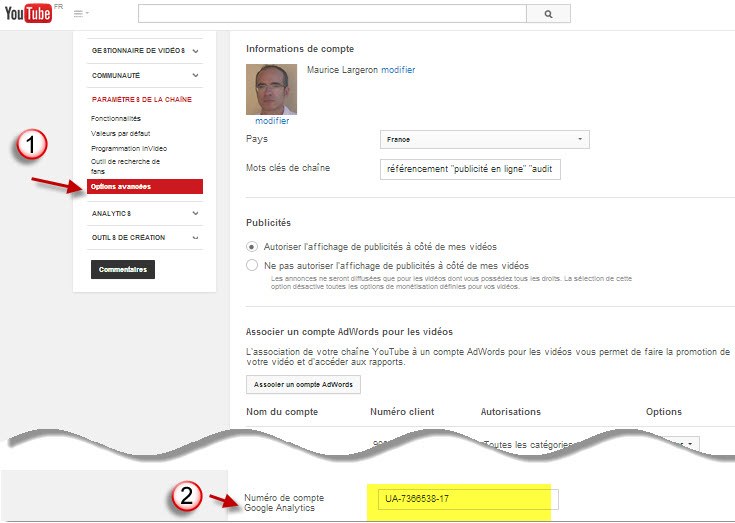Click the Nom du compte column header
Image resolution: width=735 pixels, height=523 pixels.
282,412
